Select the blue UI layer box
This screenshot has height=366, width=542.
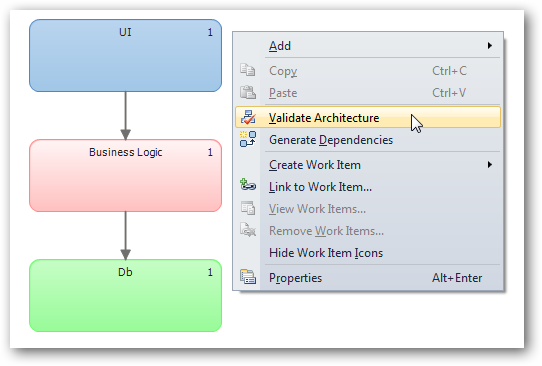click(x=125, y=55)
